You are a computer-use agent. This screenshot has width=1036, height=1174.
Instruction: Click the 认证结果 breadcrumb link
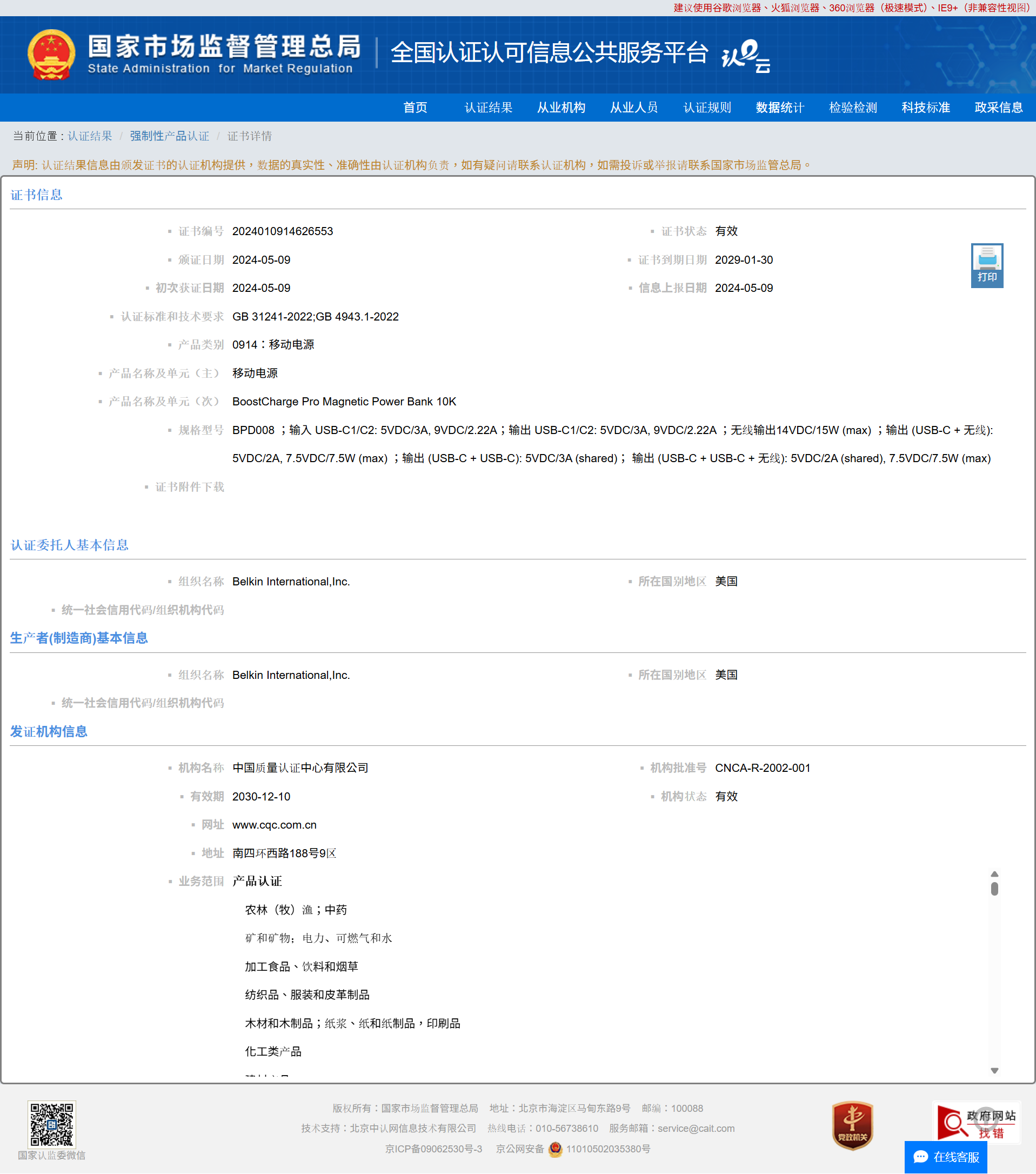point(90,136)
